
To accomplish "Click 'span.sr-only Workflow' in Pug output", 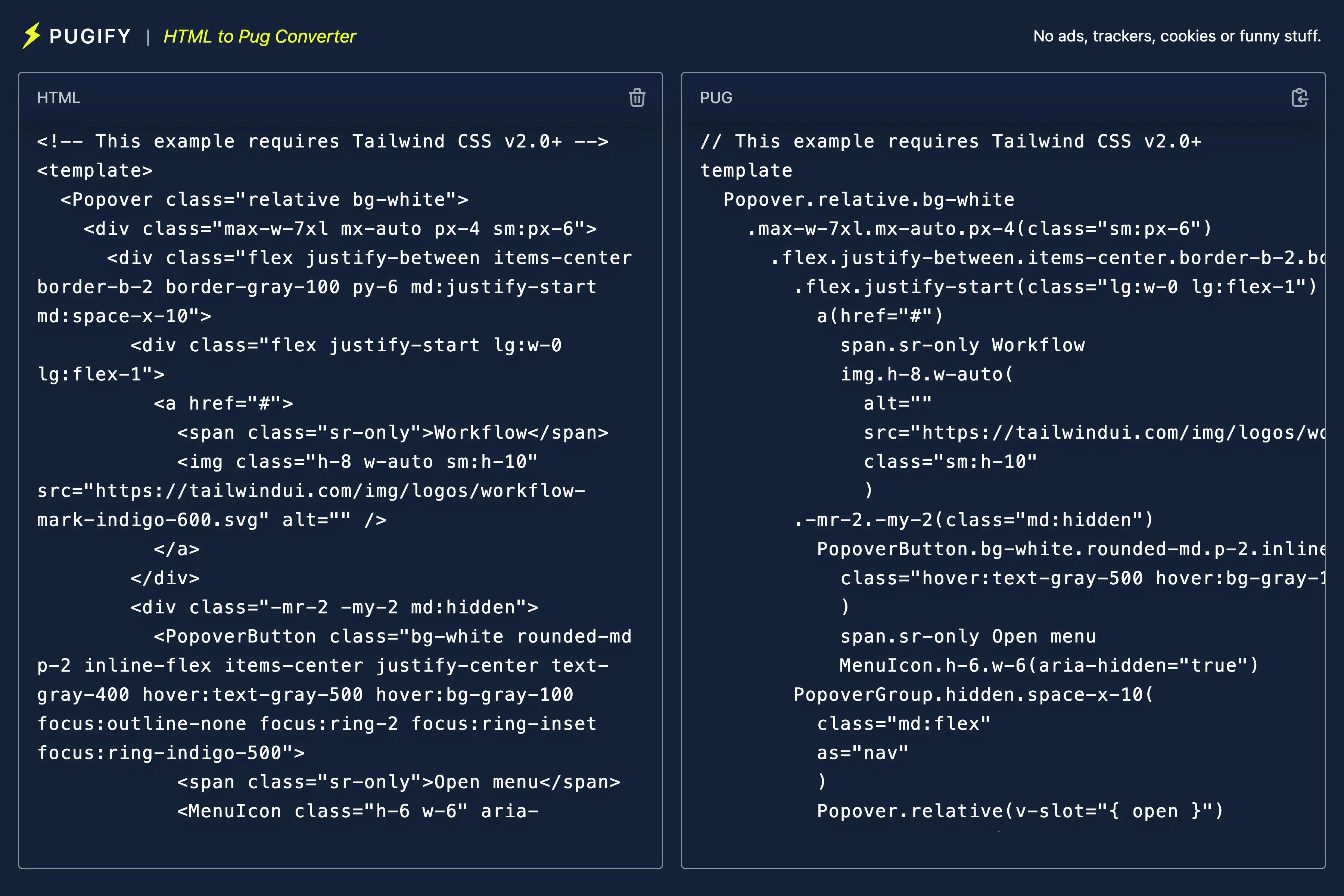I will (962, 345).
